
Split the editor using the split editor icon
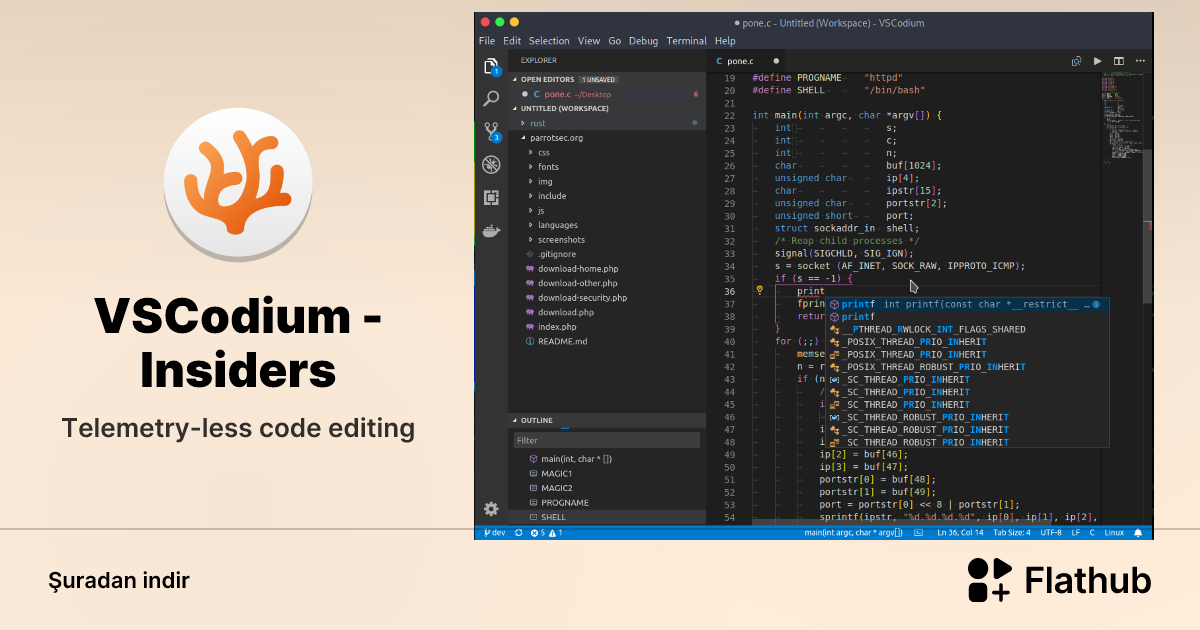(x=1118, y=61)
